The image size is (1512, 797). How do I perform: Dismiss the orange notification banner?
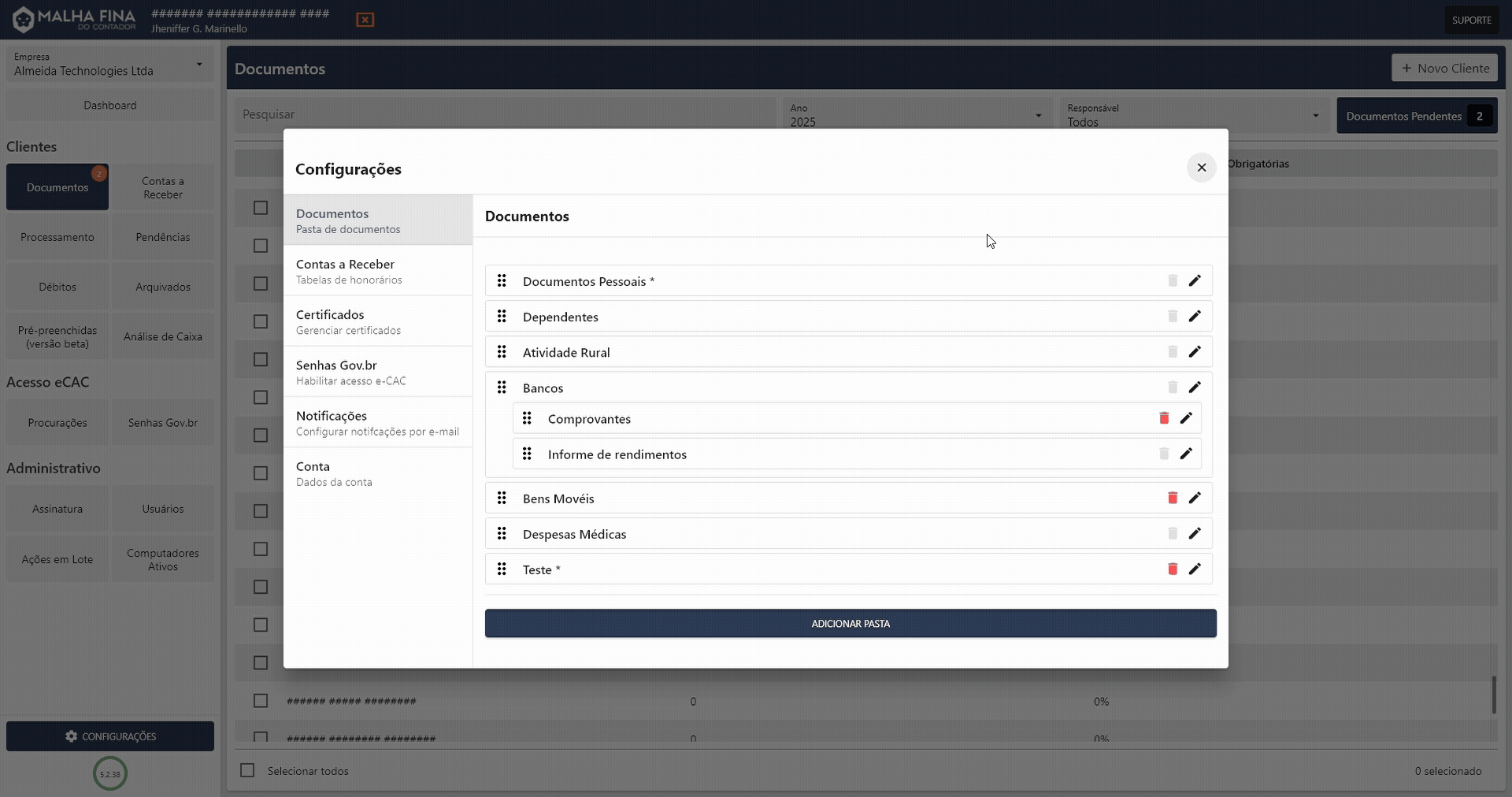[x=365, y=20]
